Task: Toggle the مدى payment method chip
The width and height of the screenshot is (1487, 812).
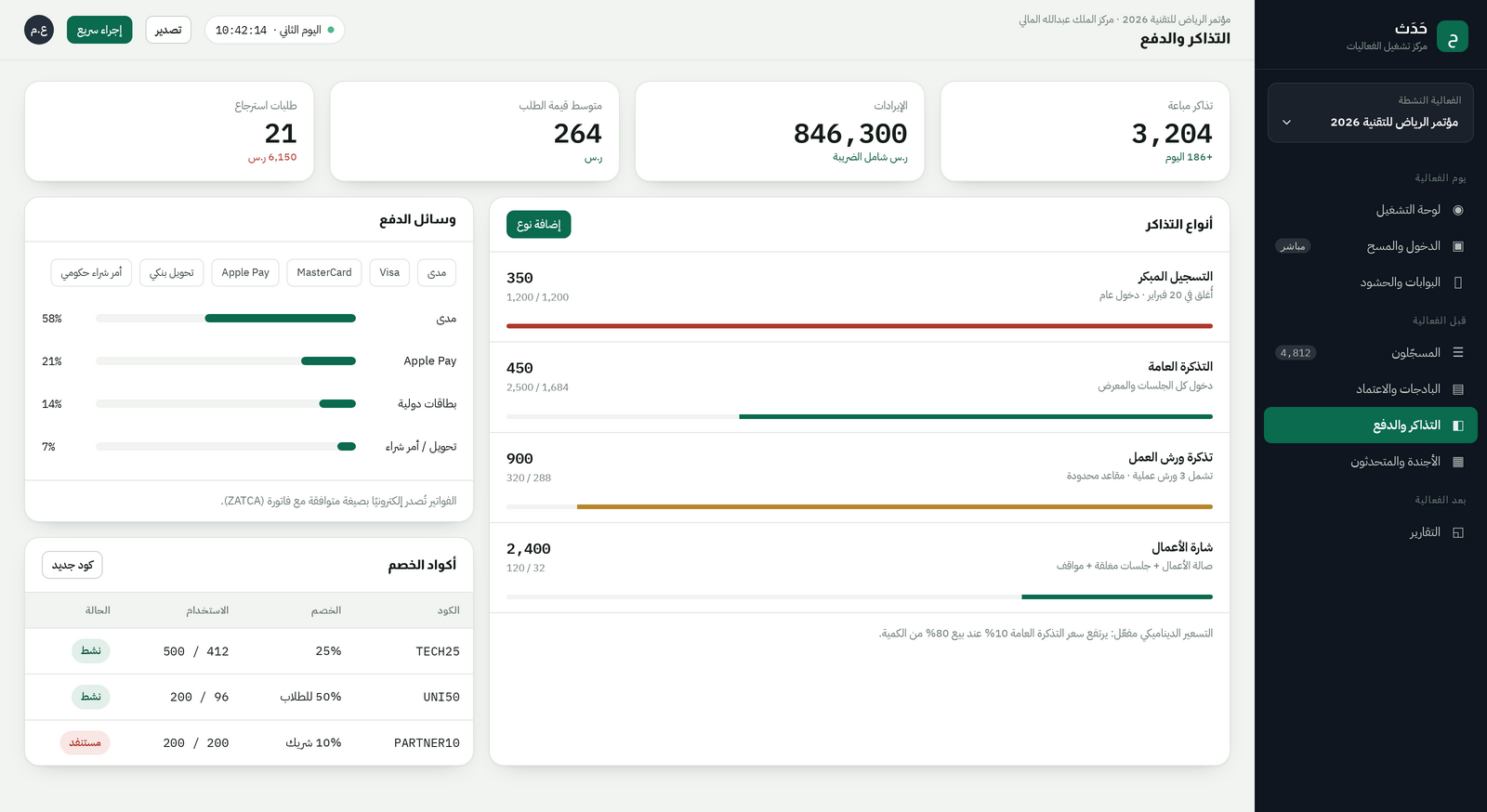Action: [437, 272]
